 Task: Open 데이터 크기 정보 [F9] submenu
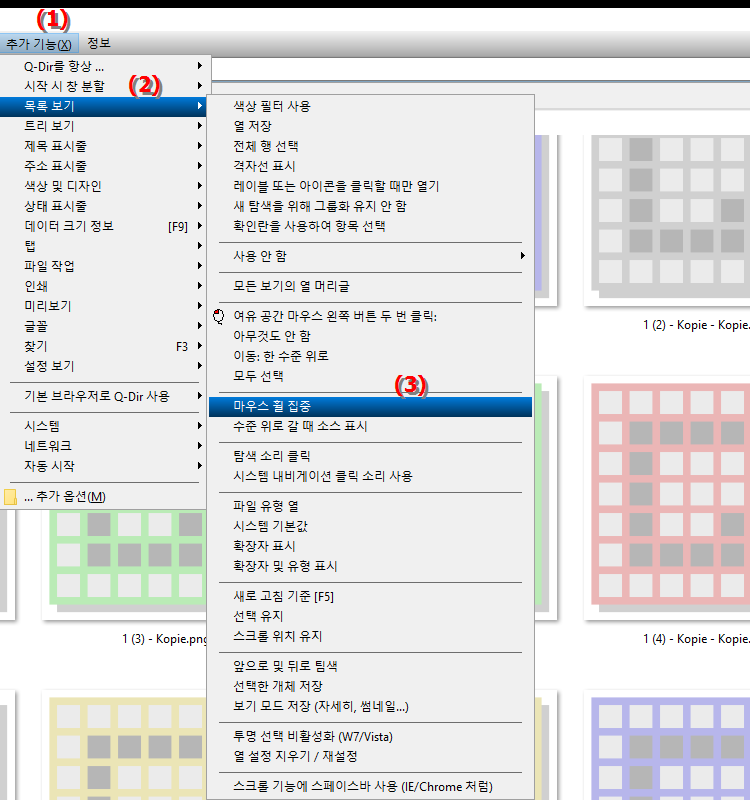pos(104,226)
